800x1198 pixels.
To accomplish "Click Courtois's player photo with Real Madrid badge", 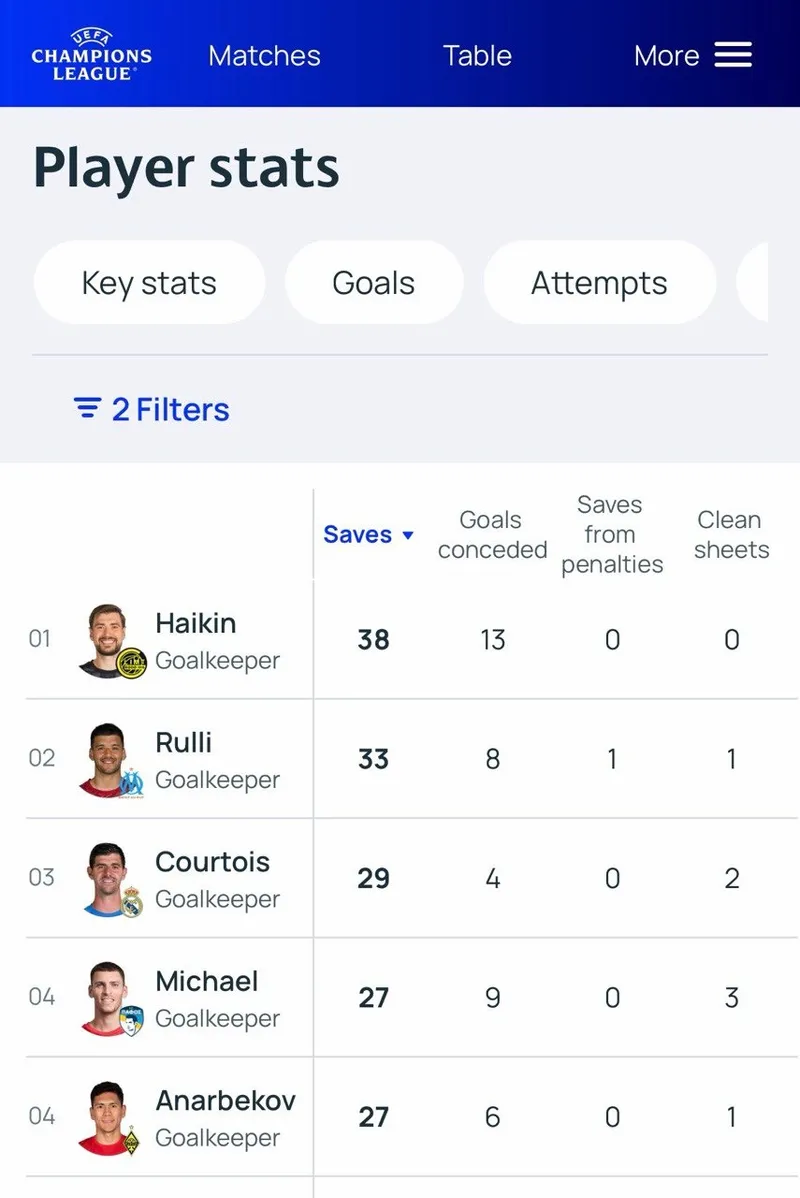I will pyautogui.click(x=107, y=878).
